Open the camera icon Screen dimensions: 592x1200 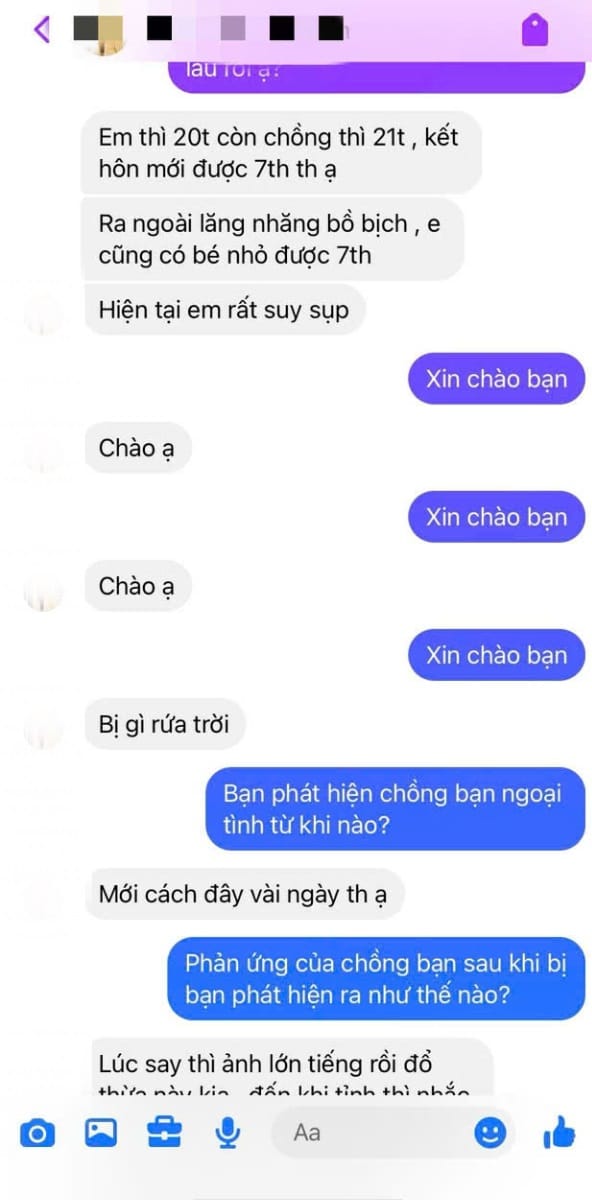point(38,1133)
